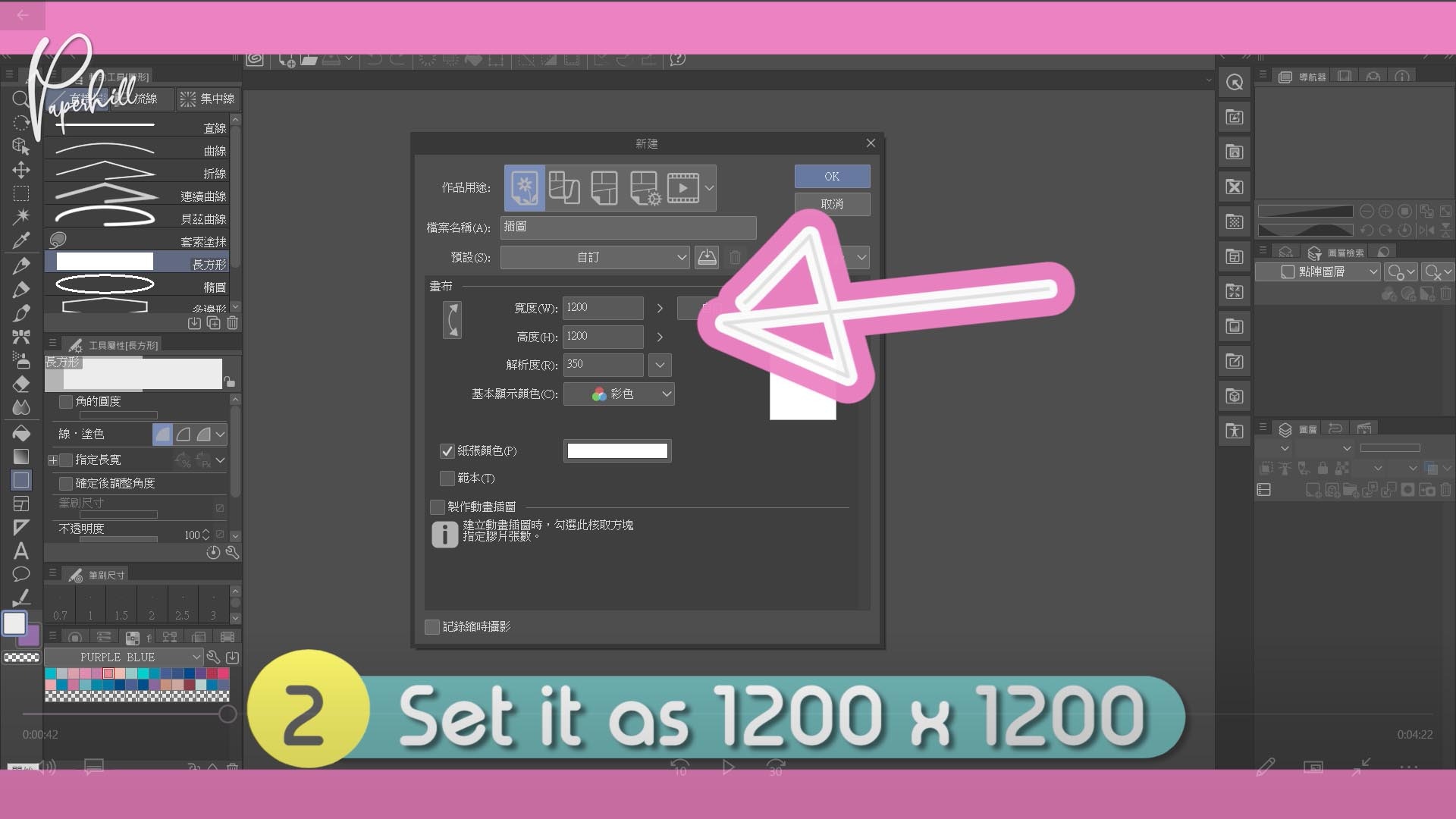The height and width of the screenshot is (819, 1456).
Task: Click the white paper color swatch
Action: click(617, 451)
